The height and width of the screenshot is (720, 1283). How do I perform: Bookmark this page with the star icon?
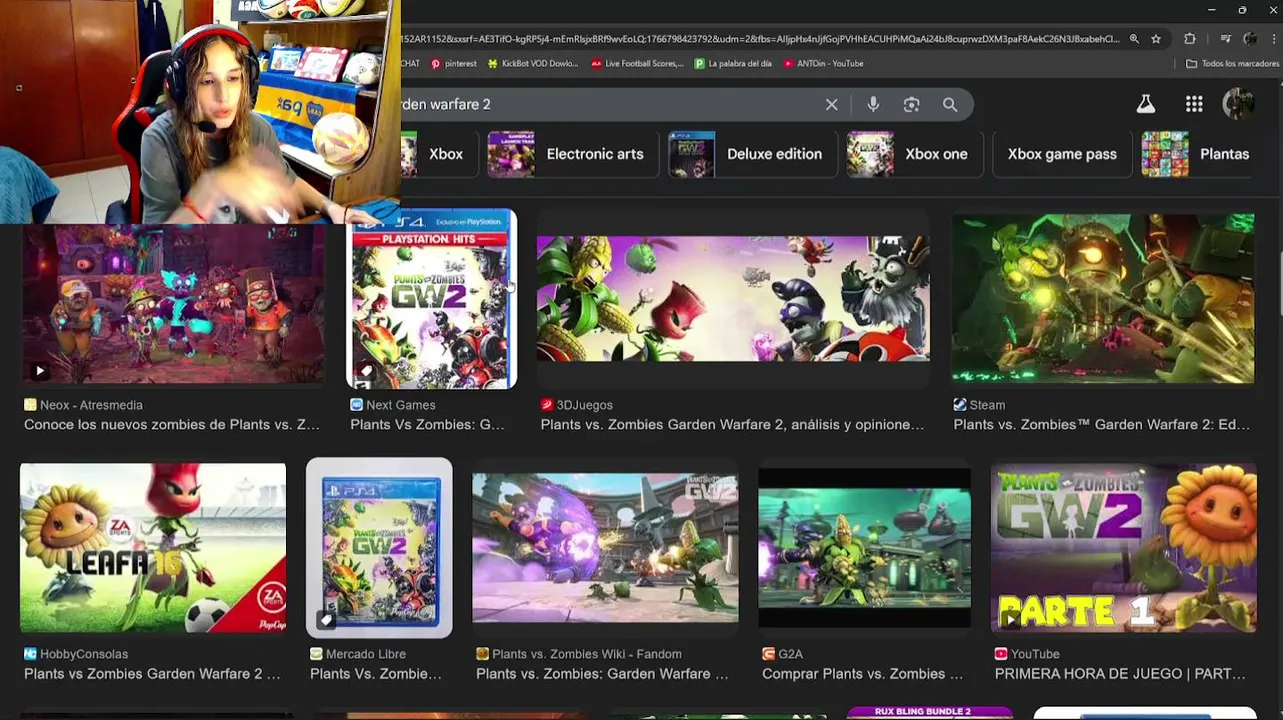(x=1156, y=39)
